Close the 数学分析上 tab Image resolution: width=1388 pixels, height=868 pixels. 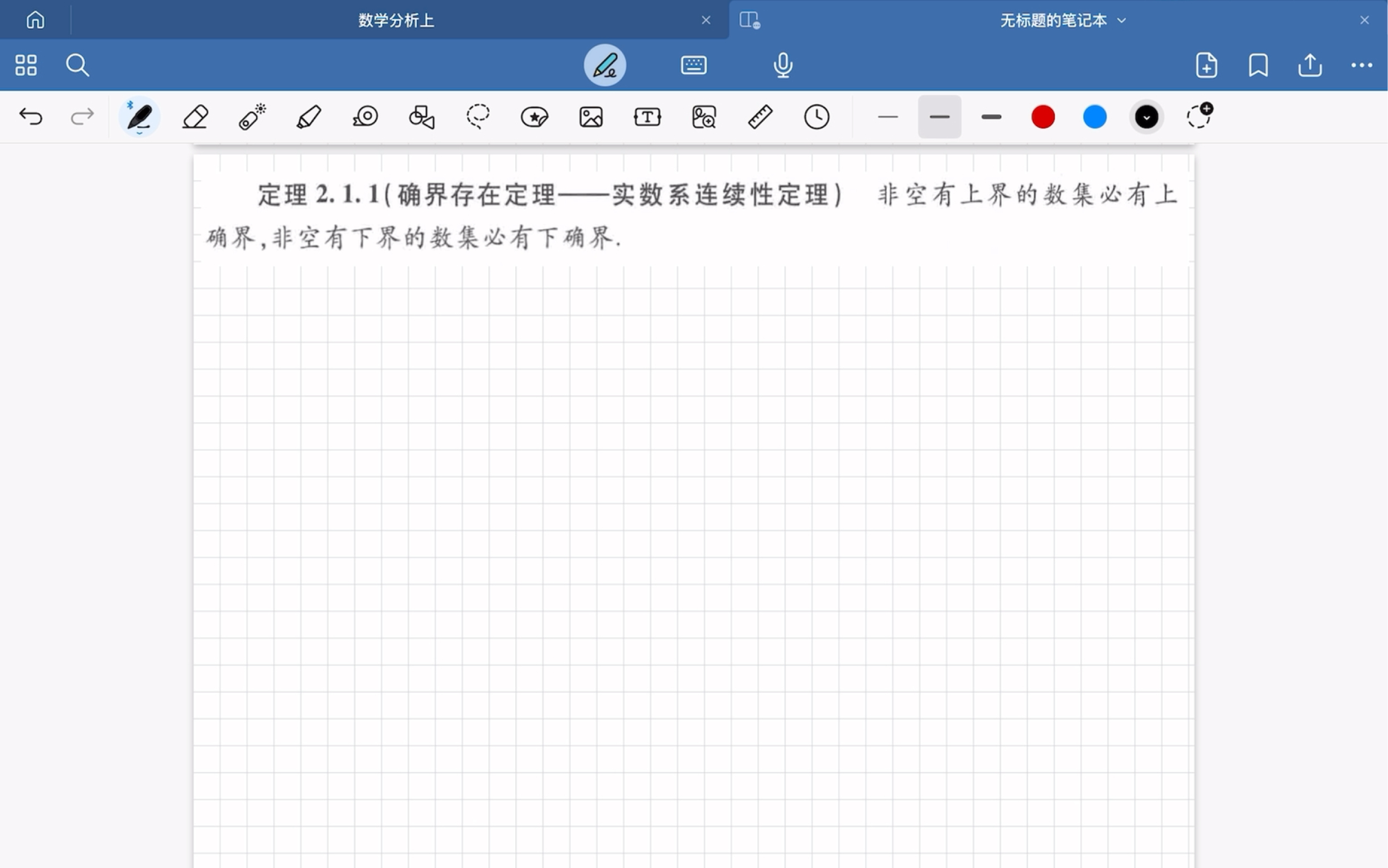pyautogui.click(x=706, y=20)
